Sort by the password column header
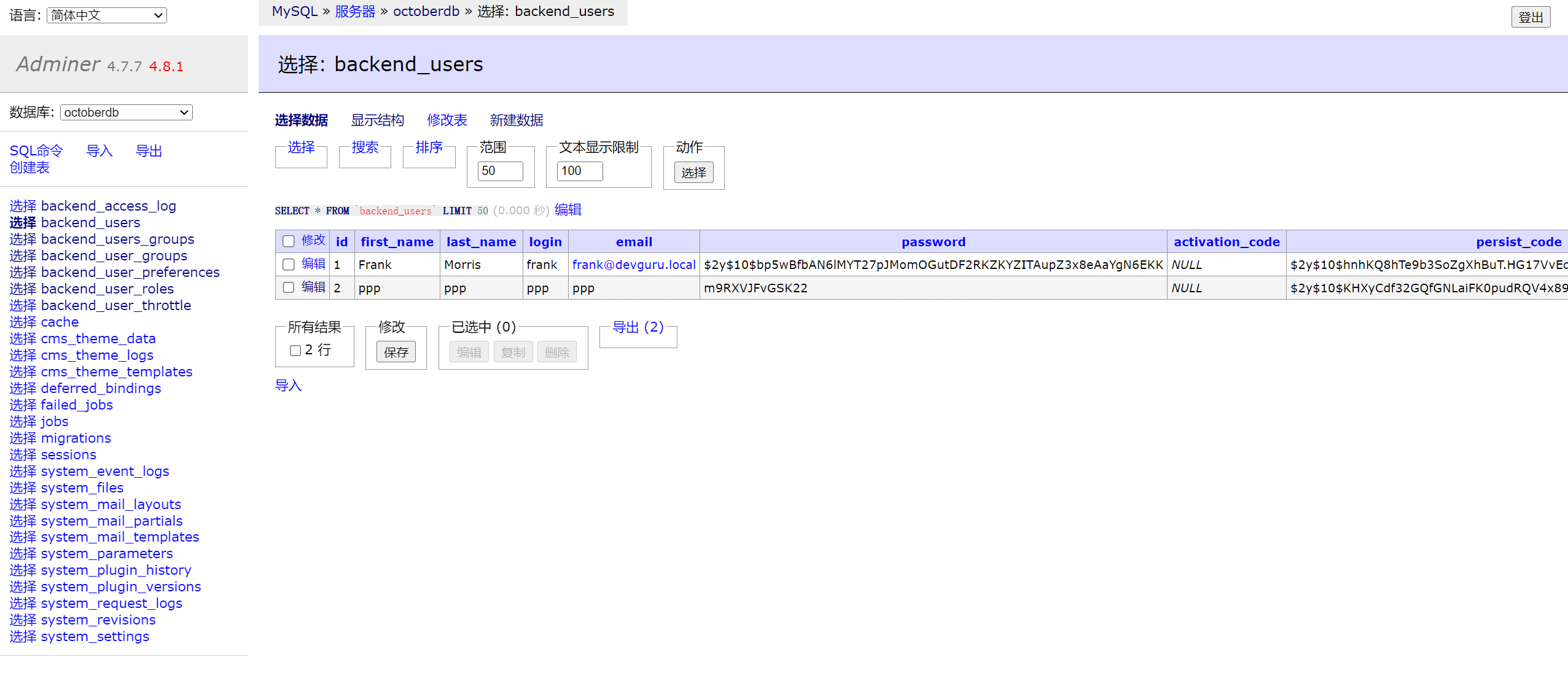Image resolution: width=1568 pixels, height=673 pixels. click(933, 242)
